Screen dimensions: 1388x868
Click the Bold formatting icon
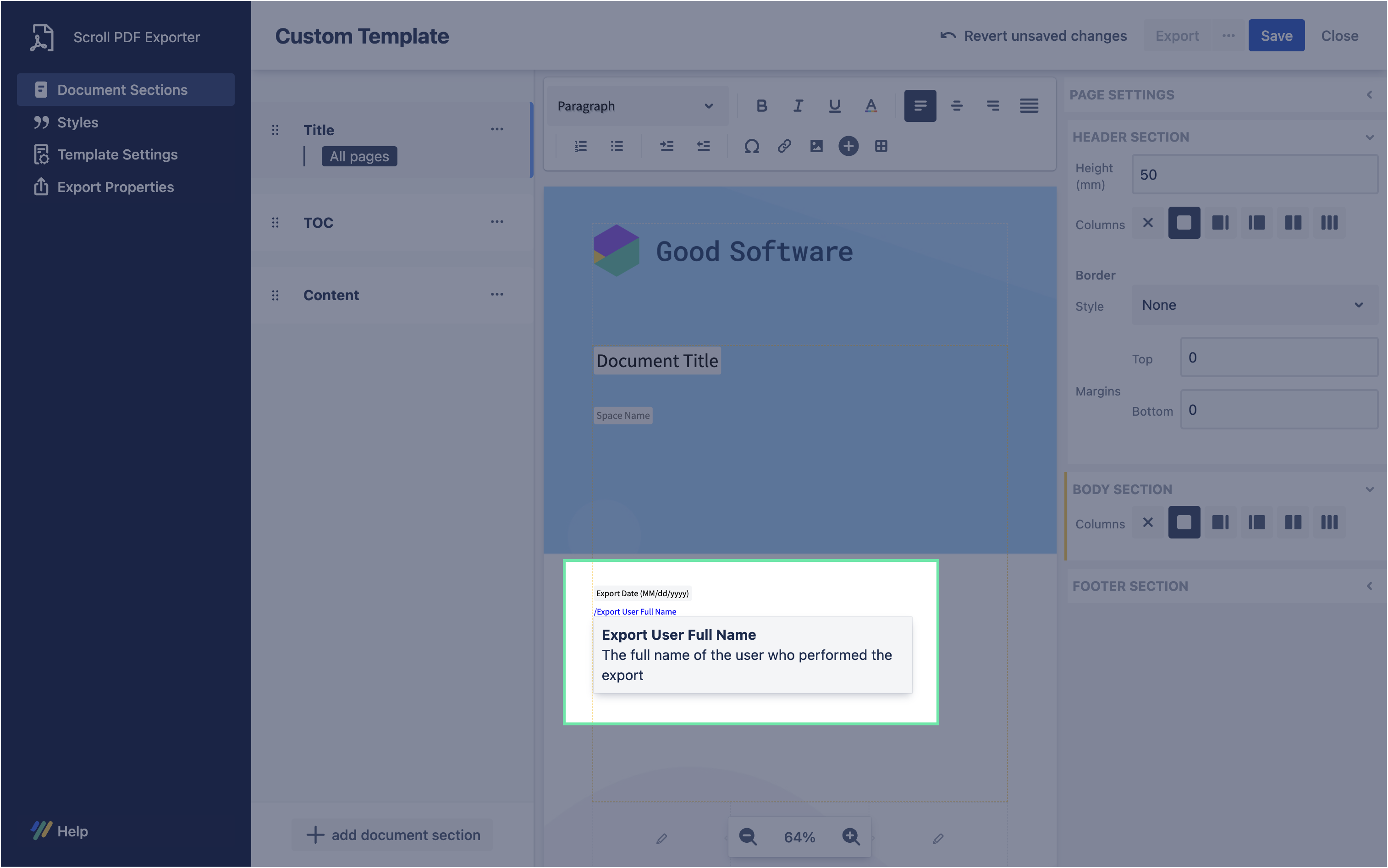[762, 105]
